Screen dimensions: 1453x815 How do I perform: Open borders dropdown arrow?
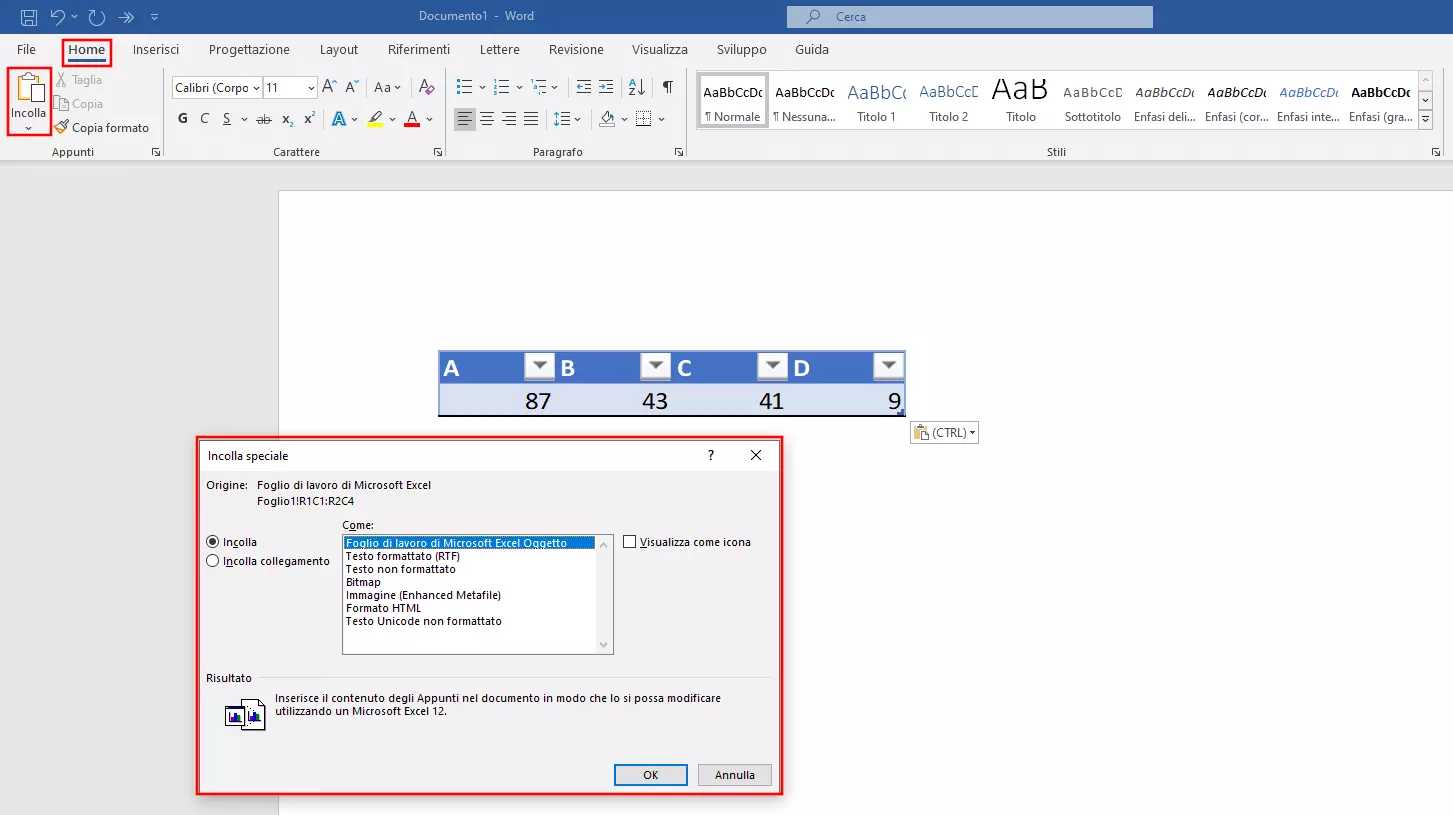tap(662, 119)
